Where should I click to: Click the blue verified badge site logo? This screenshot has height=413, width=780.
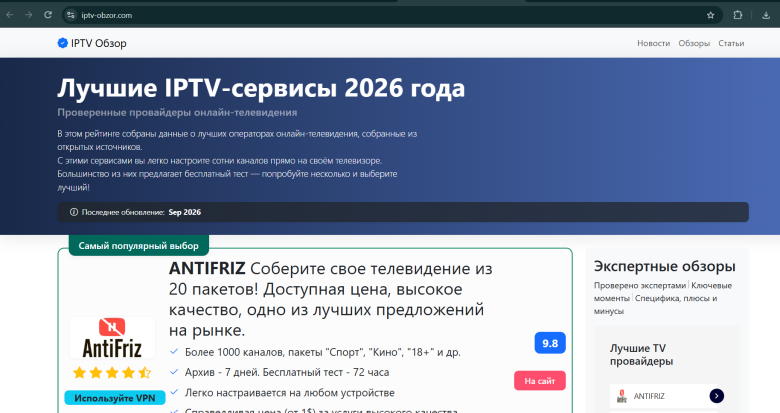[x=62, y=43]
